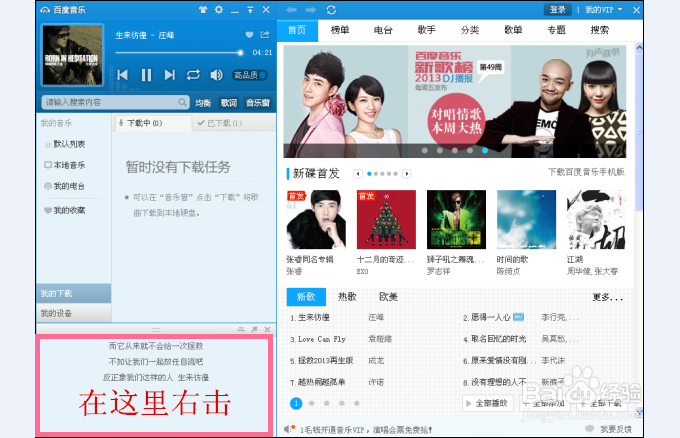Viewport: 680px width, 438px height.
Task: Open the 榜单 charts tab
Action: (340, 30)
